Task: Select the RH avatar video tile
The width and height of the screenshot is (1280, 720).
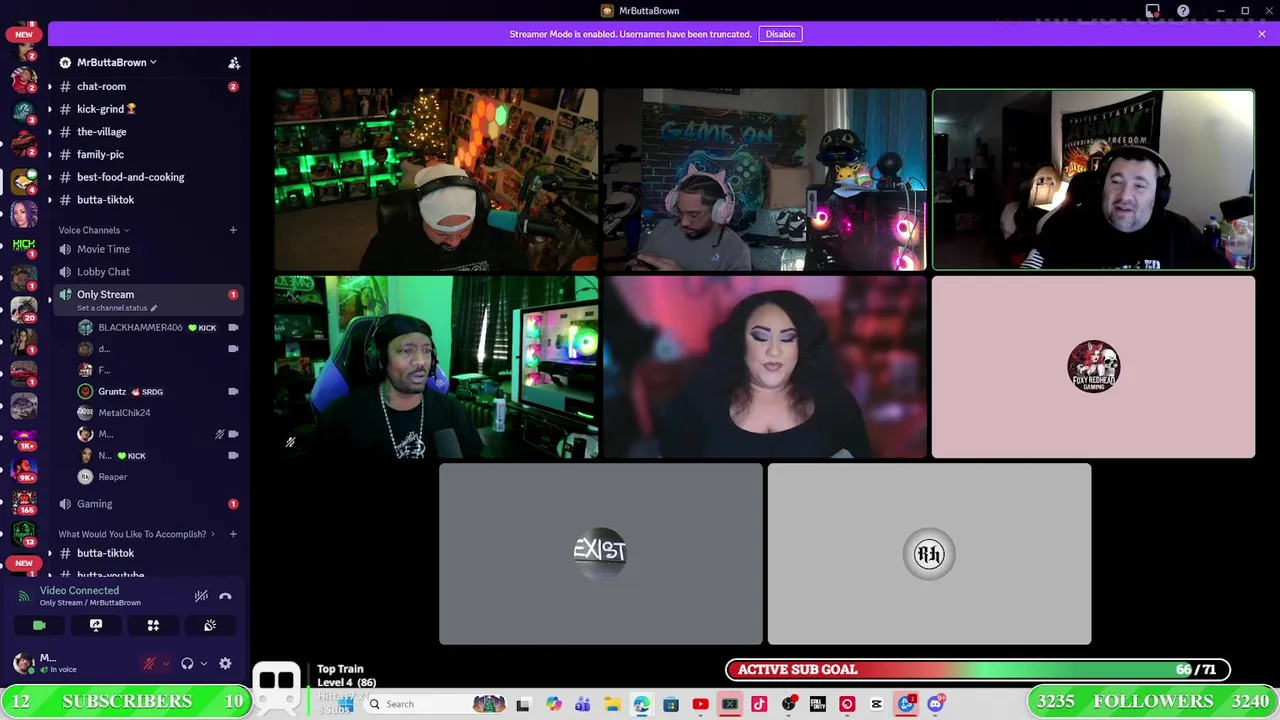Action: click(929, 554)
